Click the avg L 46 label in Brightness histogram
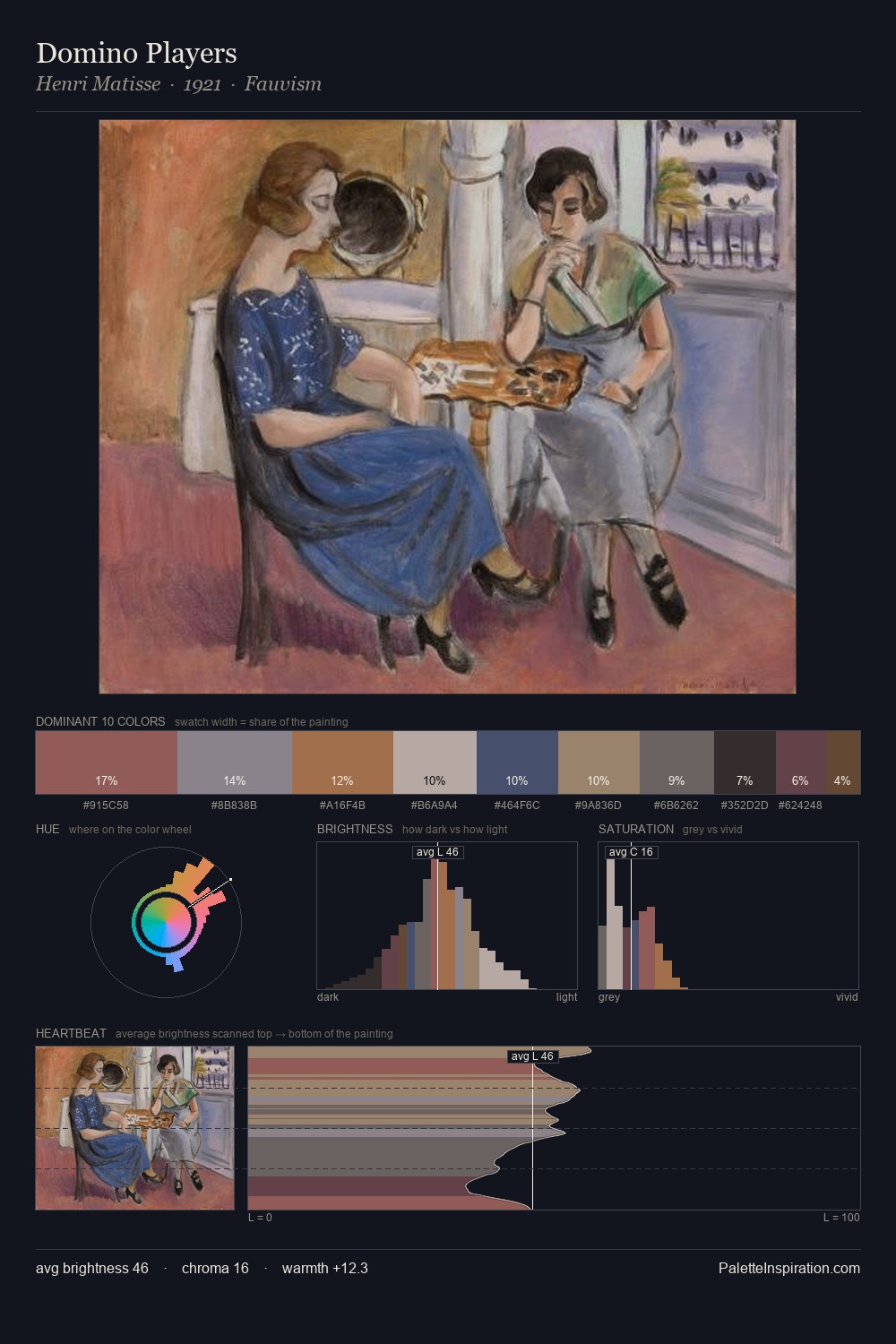 pyautogui.click(x=438, y=852)
